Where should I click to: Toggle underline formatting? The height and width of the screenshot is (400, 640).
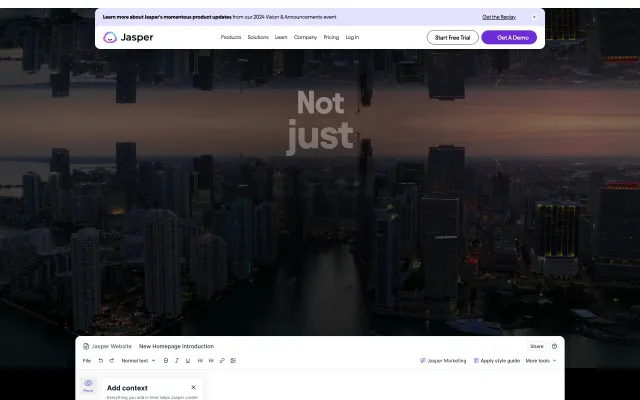[x=188, y=361]
